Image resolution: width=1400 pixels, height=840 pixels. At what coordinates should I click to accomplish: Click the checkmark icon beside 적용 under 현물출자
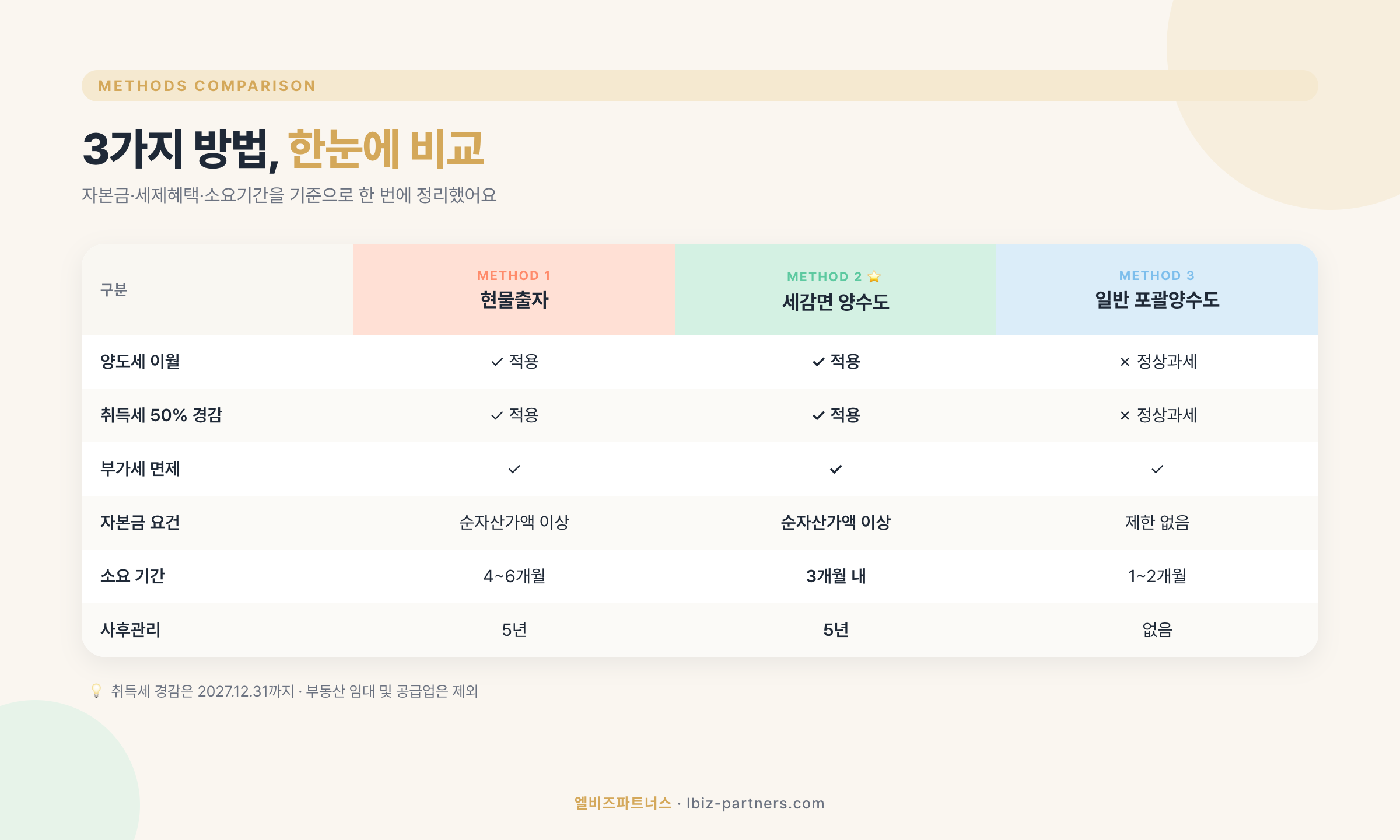pos(498,361)
